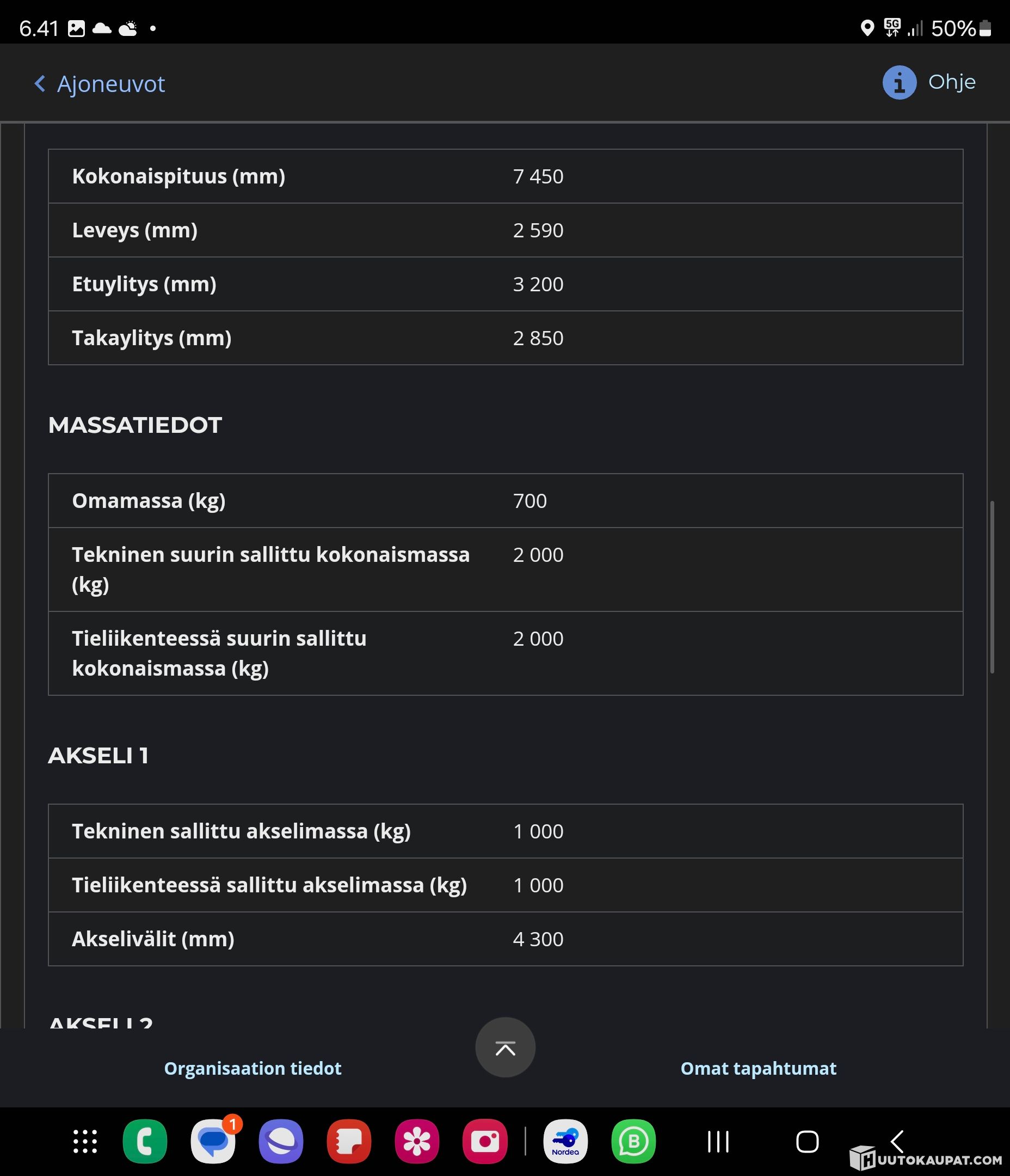Launch the green Phone app

[x=145, y=1141]
